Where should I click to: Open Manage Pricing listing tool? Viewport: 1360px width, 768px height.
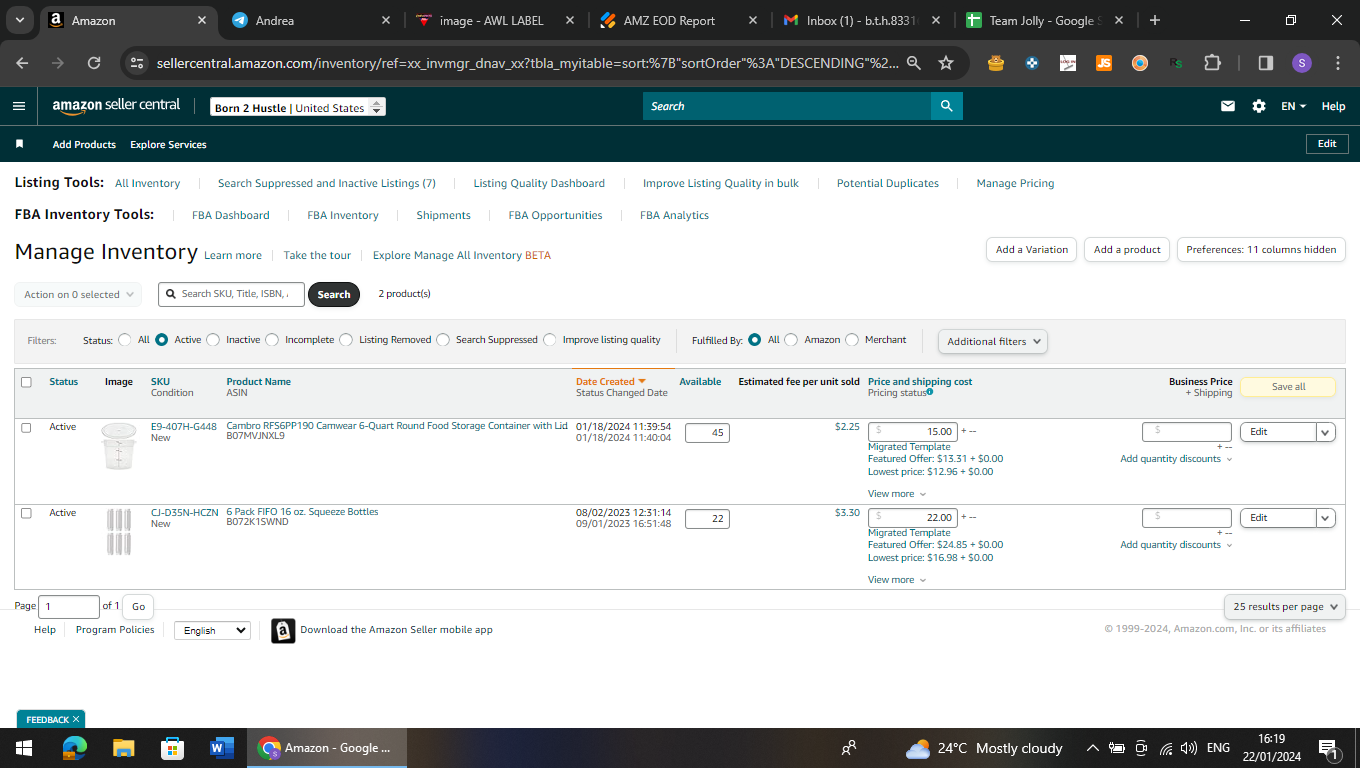tap(1015, 183)
